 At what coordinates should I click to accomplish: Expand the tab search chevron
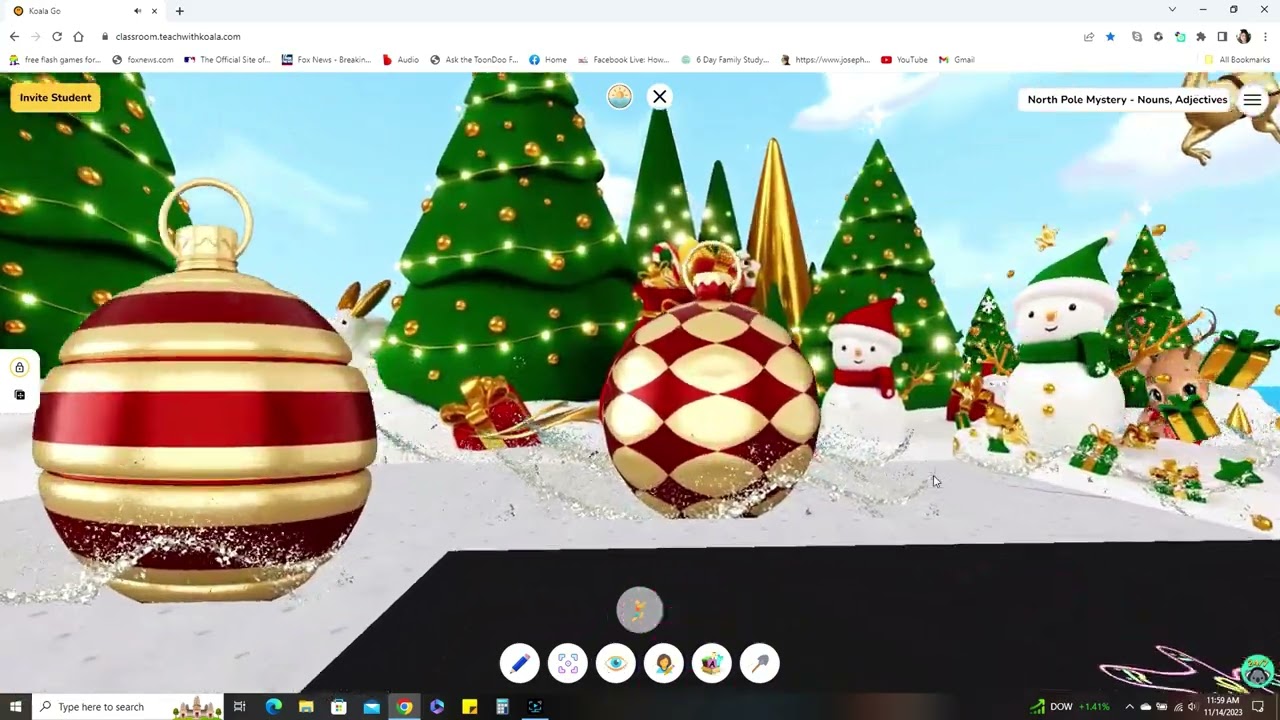[1172, 10]
